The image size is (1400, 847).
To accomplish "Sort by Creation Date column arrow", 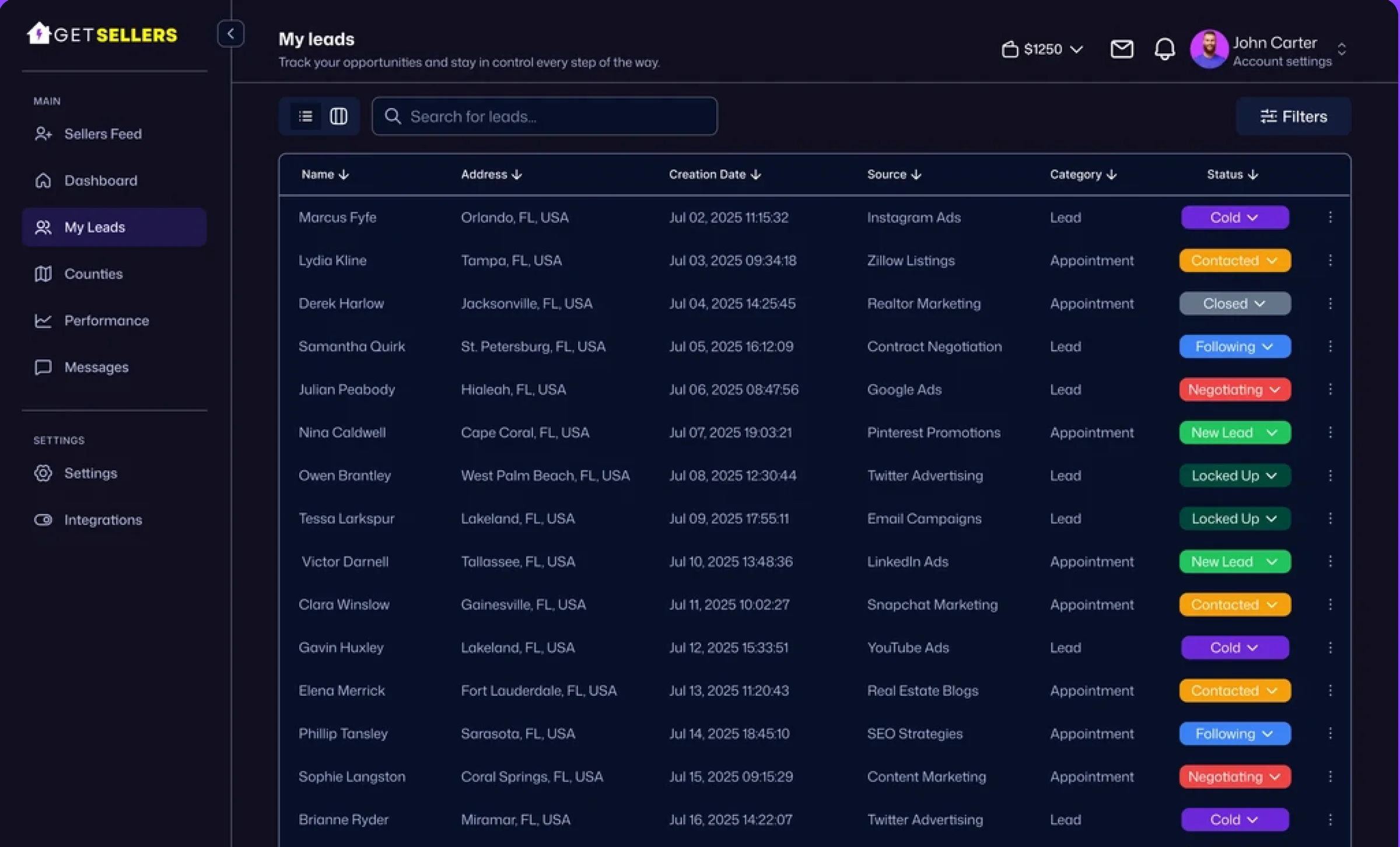I will 756,174.
